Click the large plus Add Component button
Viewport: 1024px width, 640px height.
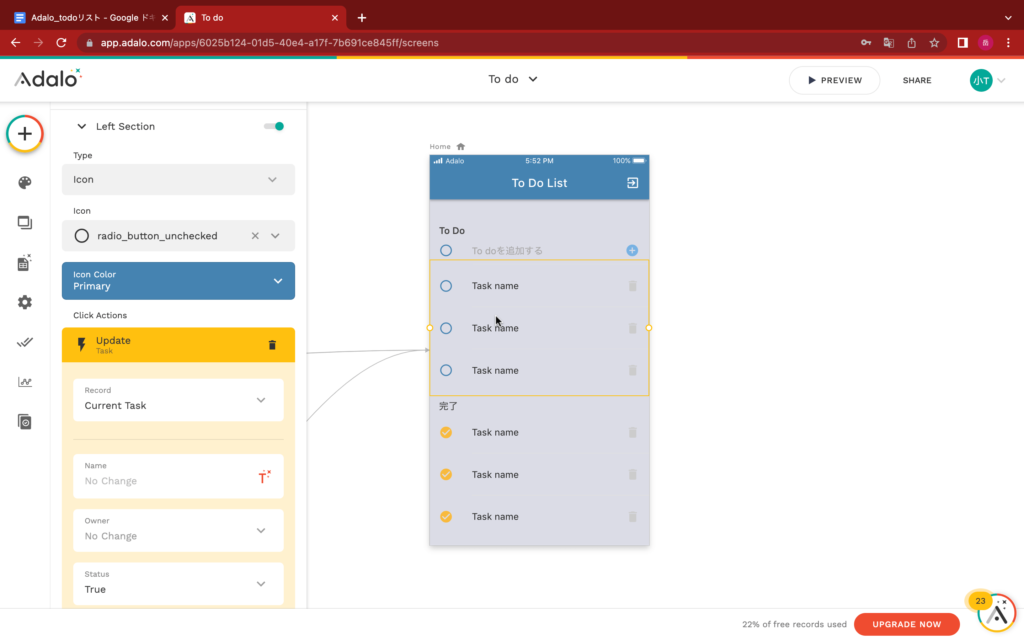coord(25,134)
